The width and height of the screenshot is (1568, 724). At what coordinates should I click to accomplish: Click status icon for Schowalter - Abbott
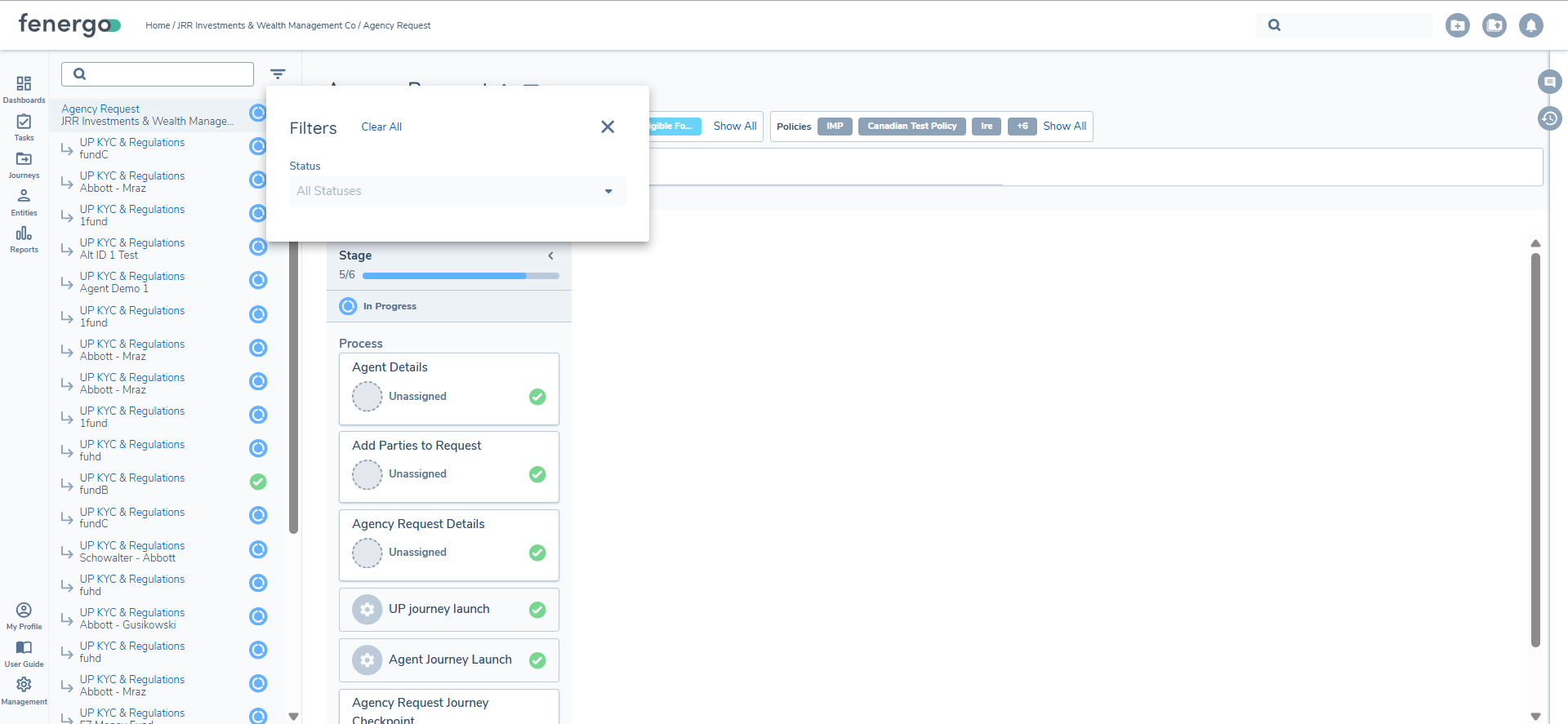pyautogui.click(x=258, y=549)
